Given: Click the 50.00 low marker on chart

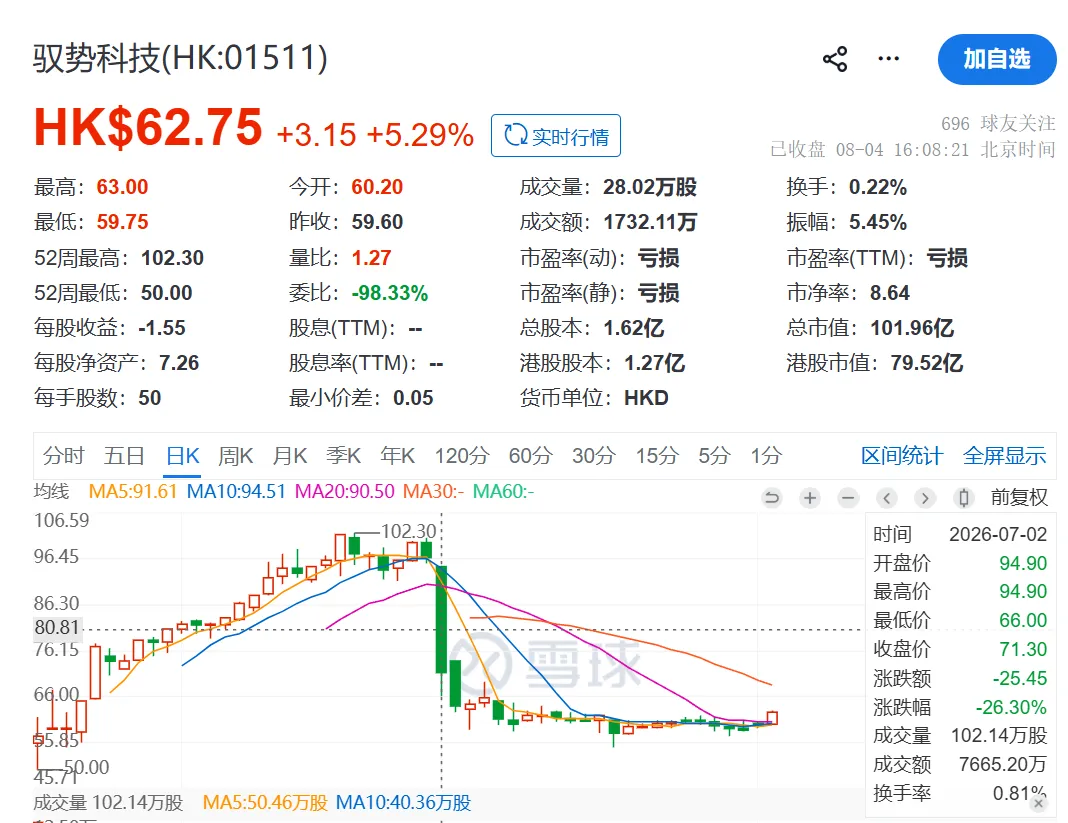Looking at the screenshot, I should pyautogui.click(x=87, y=767).
